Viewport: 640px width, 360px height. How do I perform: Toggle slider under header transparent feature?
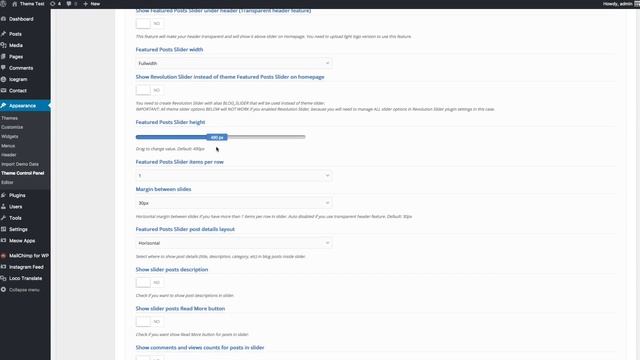pyautogui.click(x=150, y=23)
